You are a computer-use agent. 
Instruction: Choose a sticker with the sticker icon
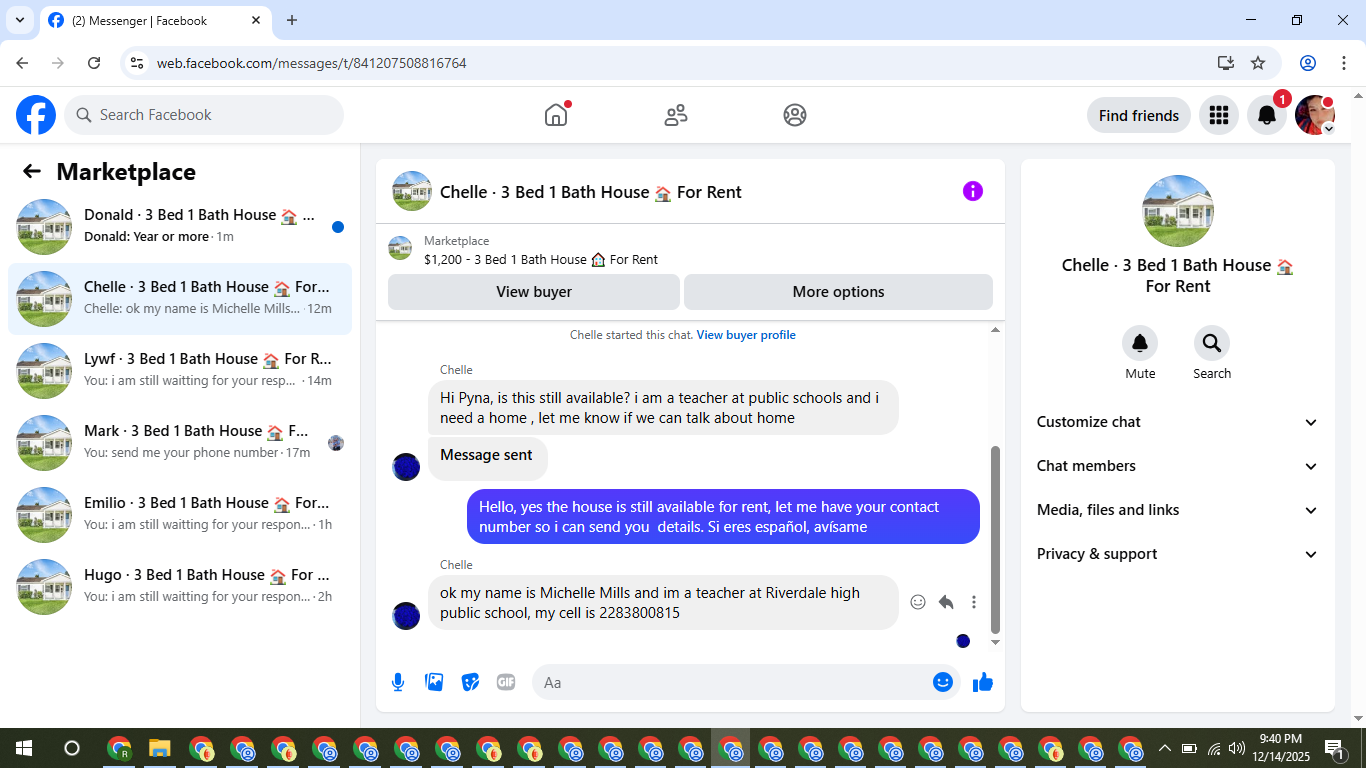470,682
